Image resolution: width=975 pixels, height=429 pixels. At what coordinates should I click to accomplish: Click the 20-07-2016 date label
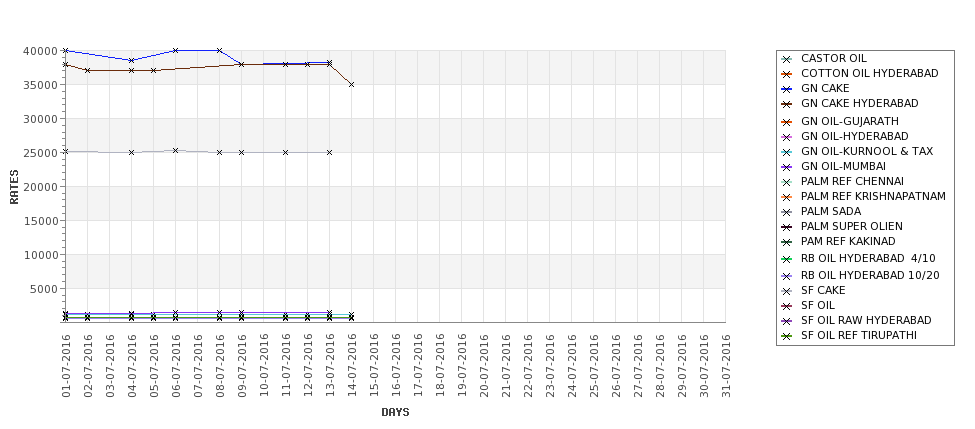click(484, 366)
